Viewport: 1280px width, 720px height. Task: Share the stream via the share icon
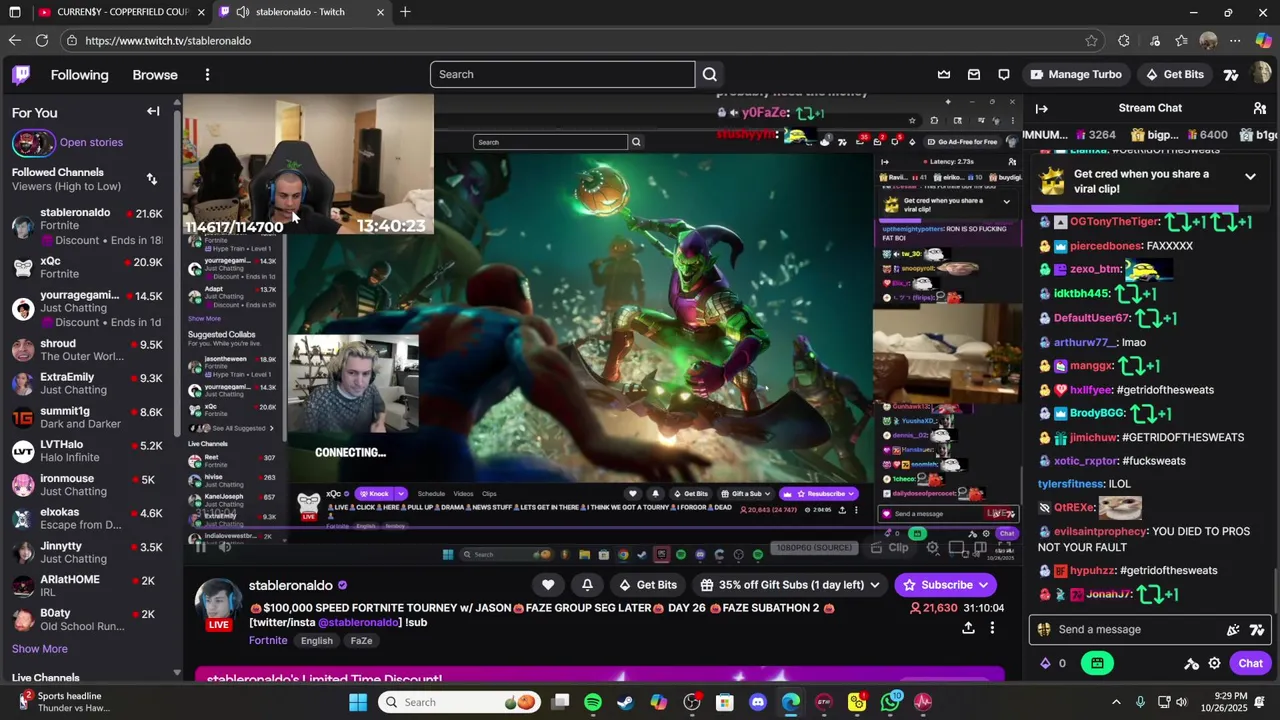coord(968,628)
